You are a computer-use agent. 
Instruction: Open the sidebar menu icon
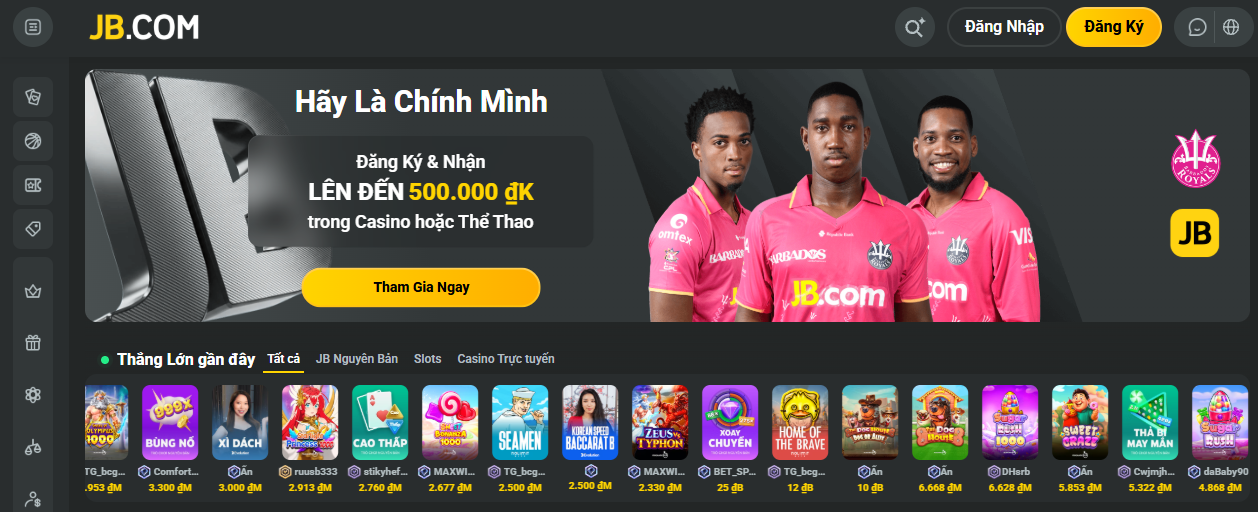33,27
